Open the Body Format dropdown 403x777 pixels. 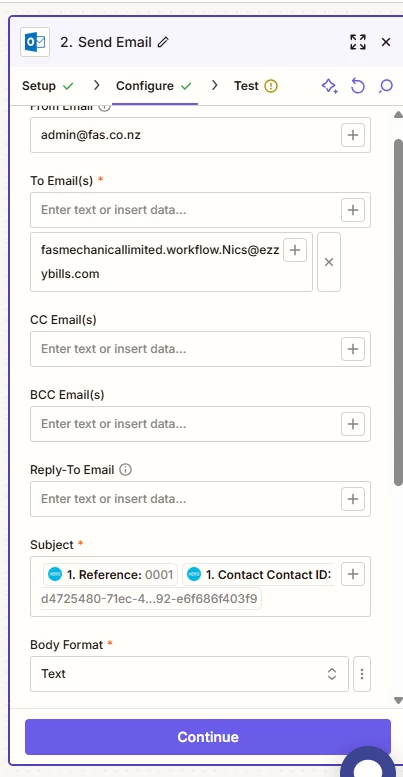189,674
